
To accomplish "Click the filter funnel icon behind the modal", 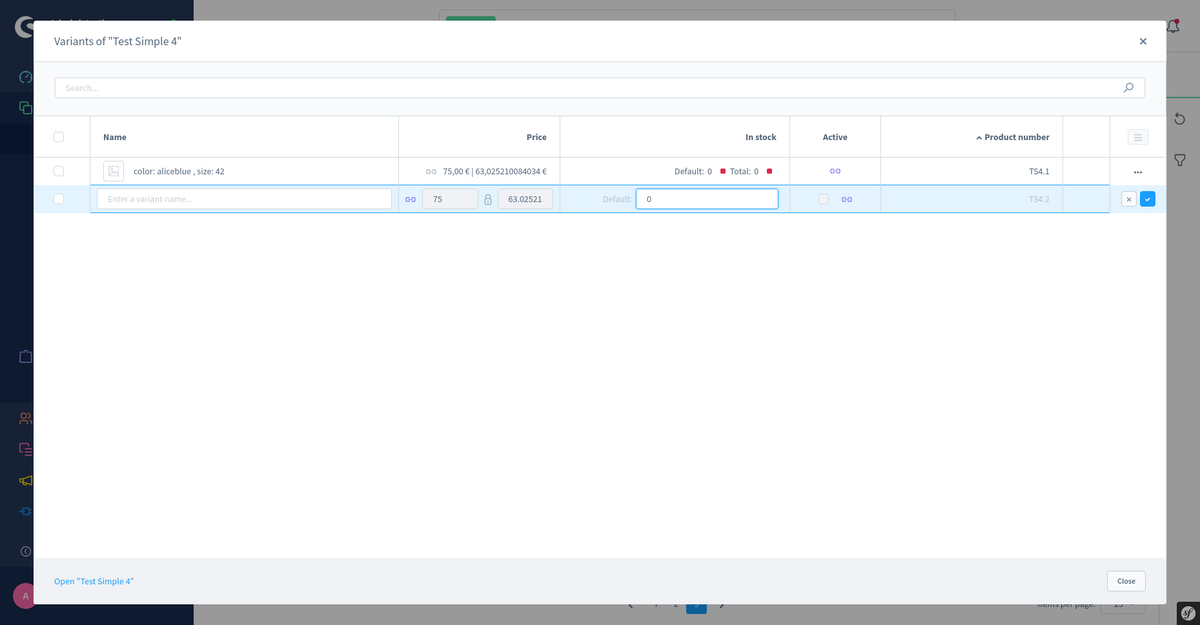I will click(1180, 160).
